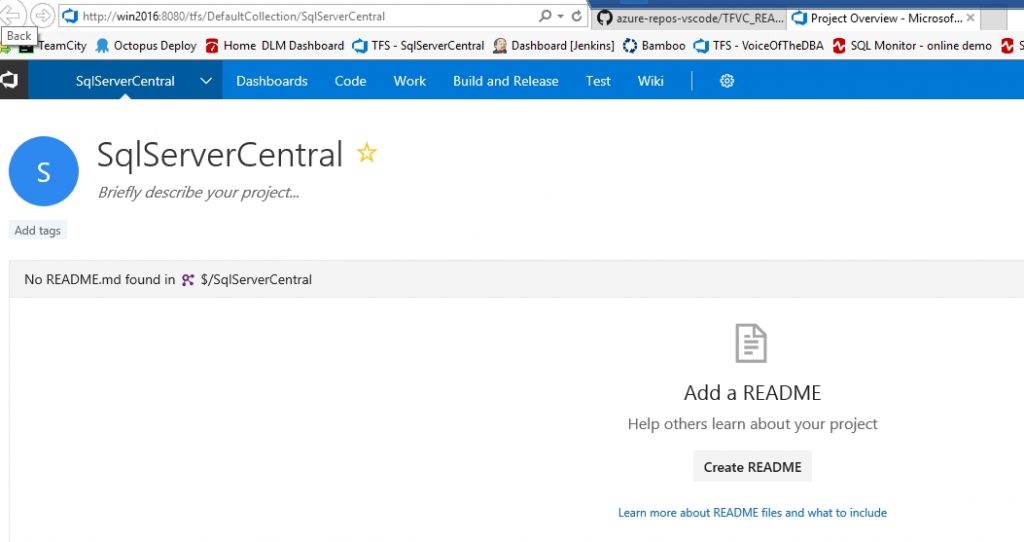Click the README document icon
1024x542 pixels.
tap(751, 343)
